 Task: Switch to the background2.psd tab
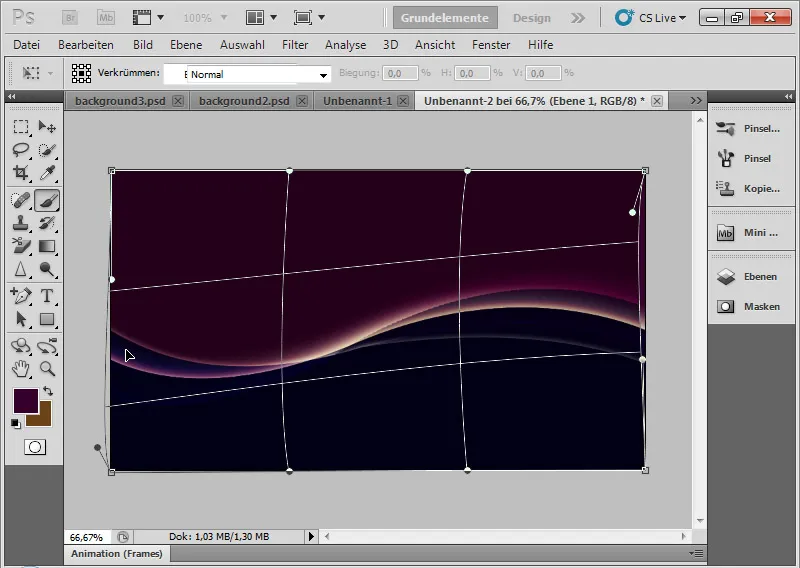point(243,101)
